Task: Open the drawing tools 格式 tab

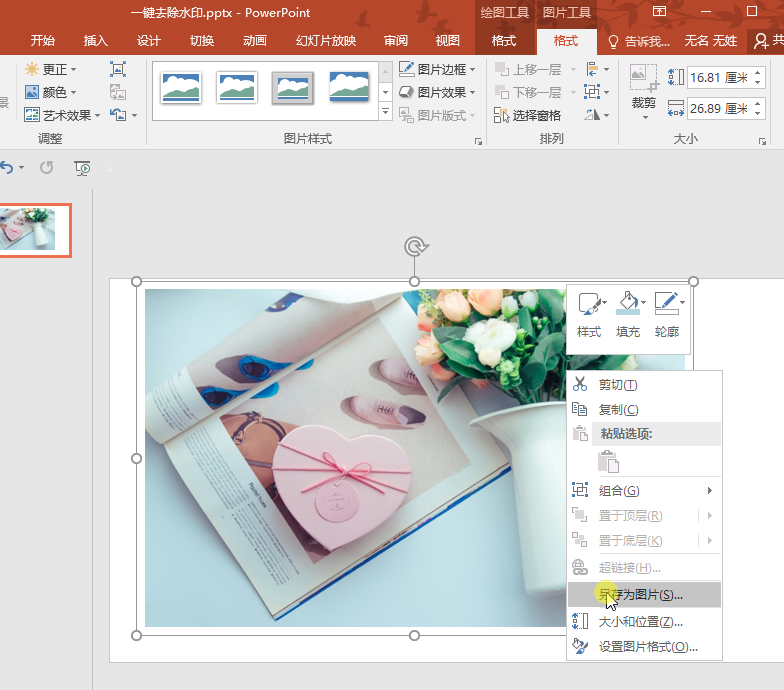Action: click(x=504, y=40)
